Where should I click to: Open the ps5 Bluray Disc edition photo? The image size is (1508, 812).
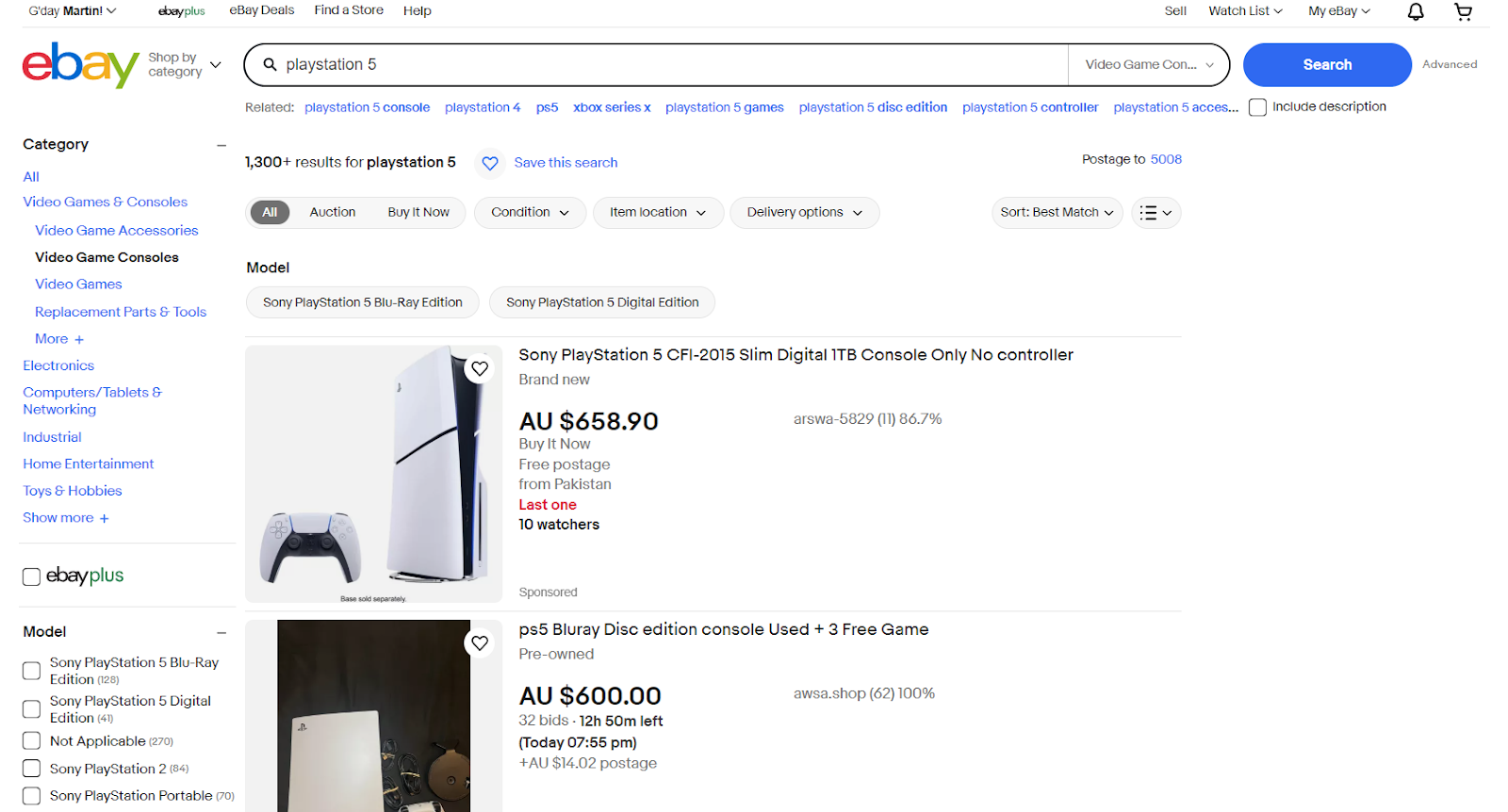pos(374,716)
